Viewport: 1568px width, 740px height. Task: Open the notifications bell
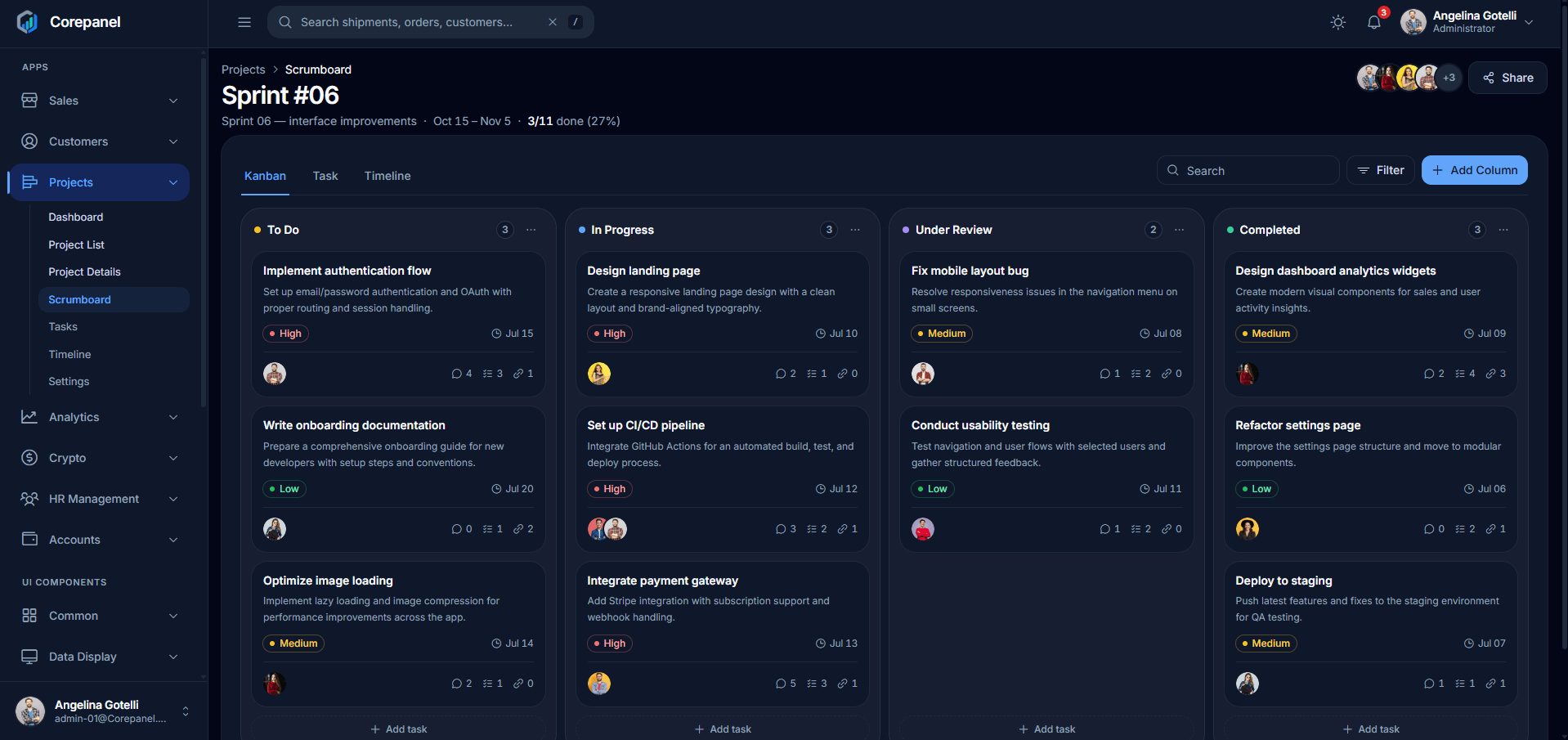1374,22
